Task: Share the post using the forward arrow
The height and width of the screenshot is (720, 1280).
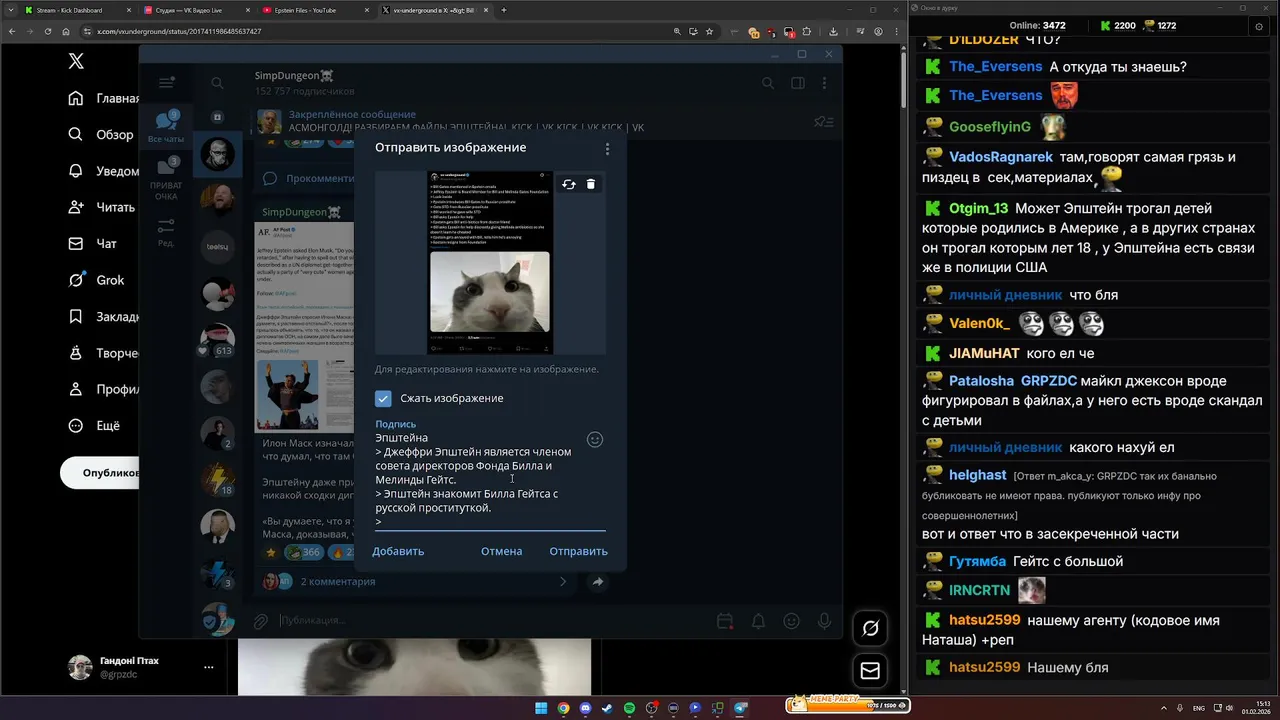Action: click(597, 582)
